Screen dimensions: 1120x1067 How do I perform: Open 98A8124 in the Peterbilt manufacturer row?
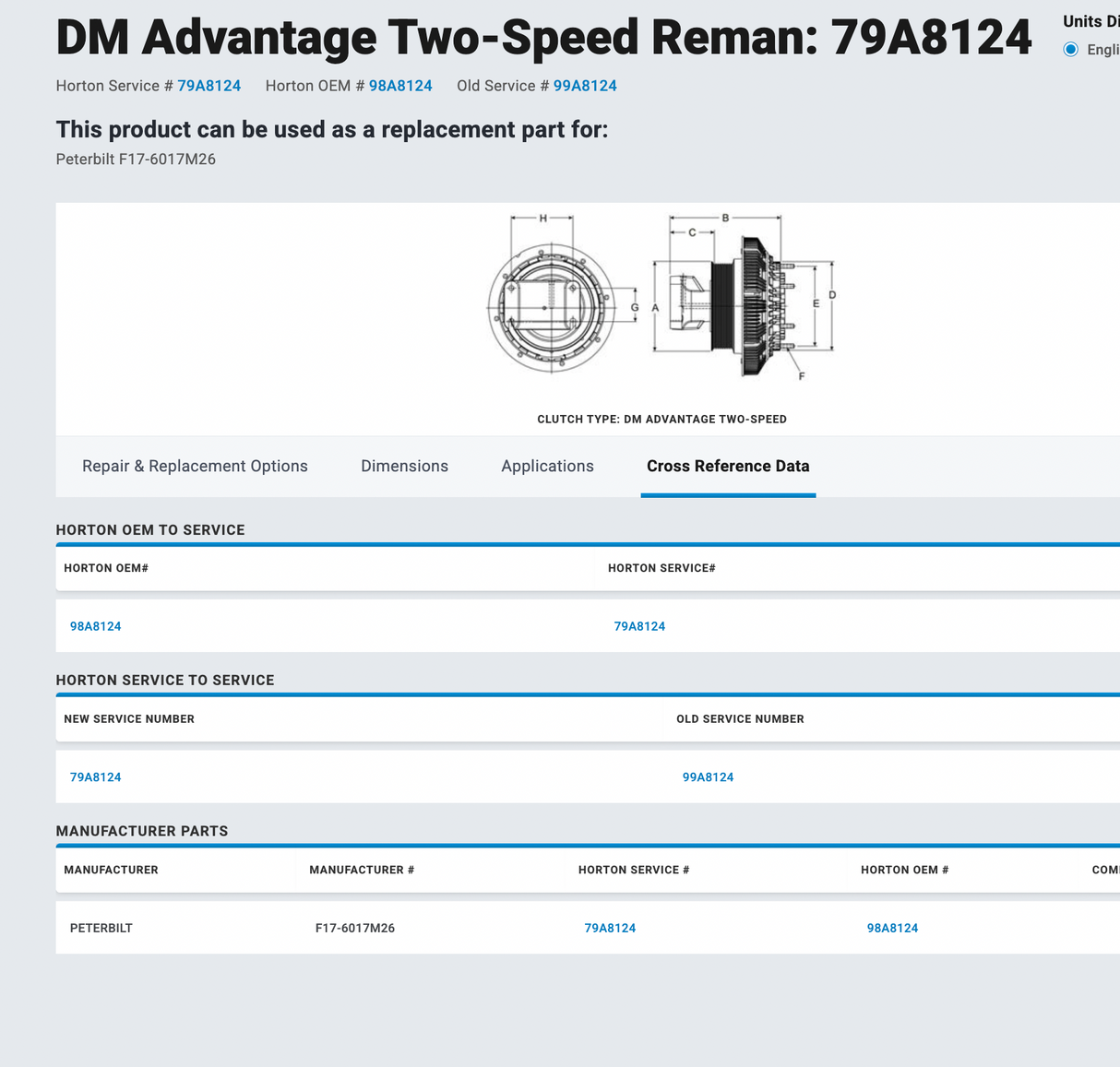tap(892, 928)
